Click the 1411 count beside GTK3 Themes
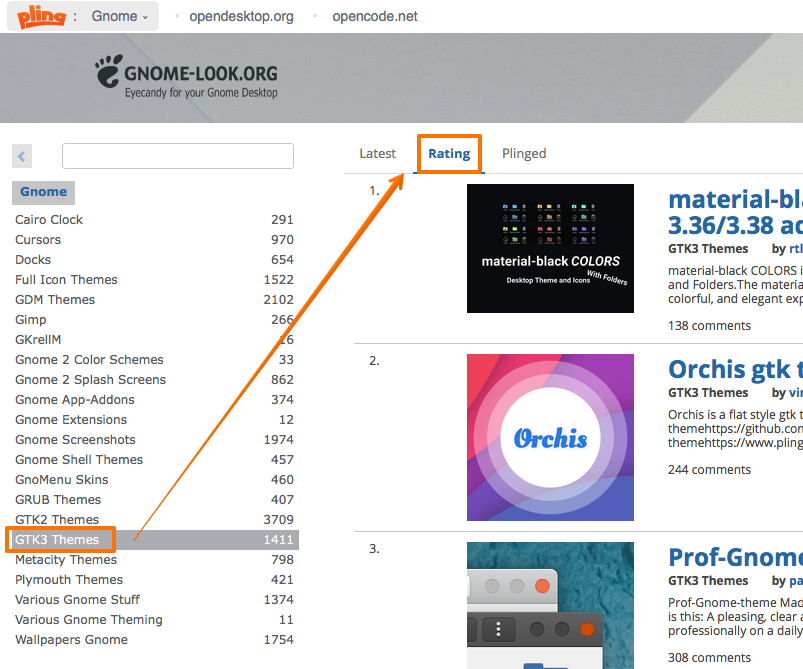 (279, 539)
